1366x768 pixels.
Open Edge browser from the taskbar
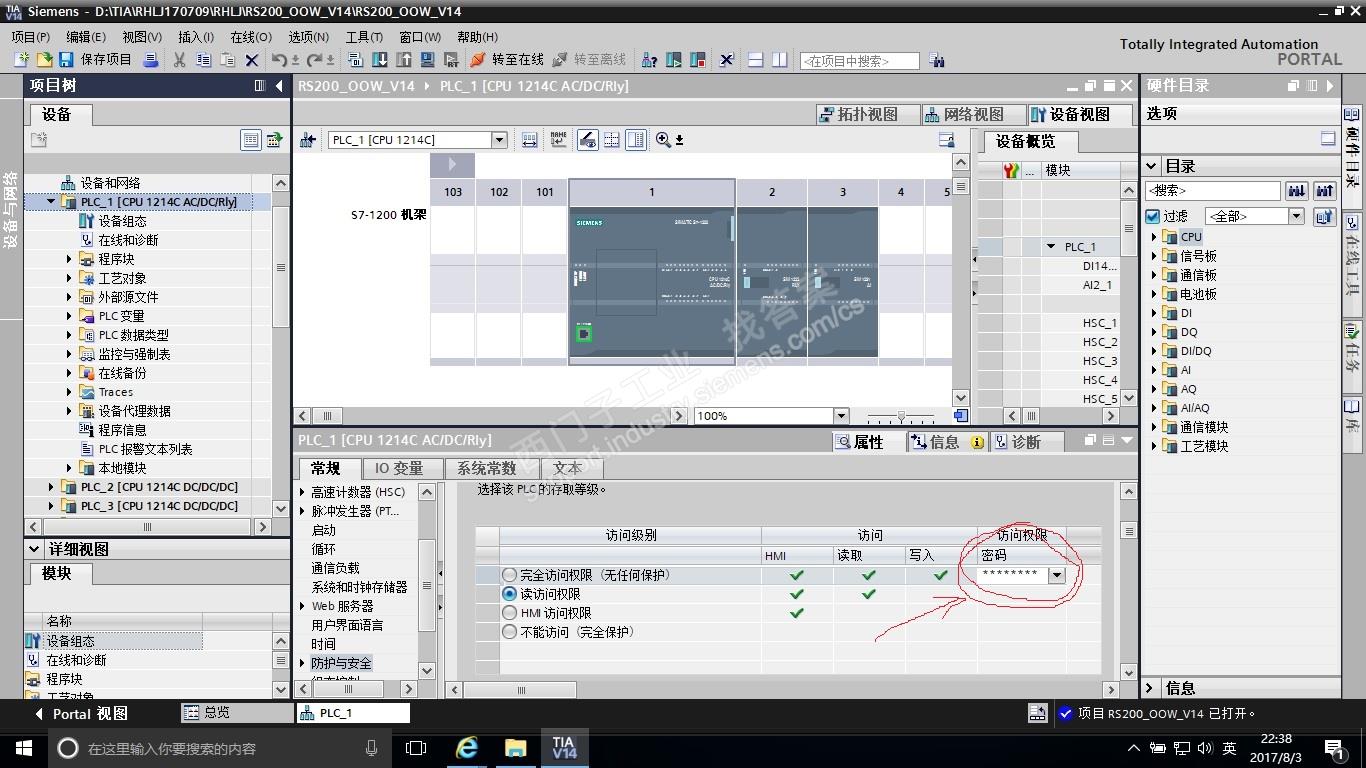(x=467, y=747)
